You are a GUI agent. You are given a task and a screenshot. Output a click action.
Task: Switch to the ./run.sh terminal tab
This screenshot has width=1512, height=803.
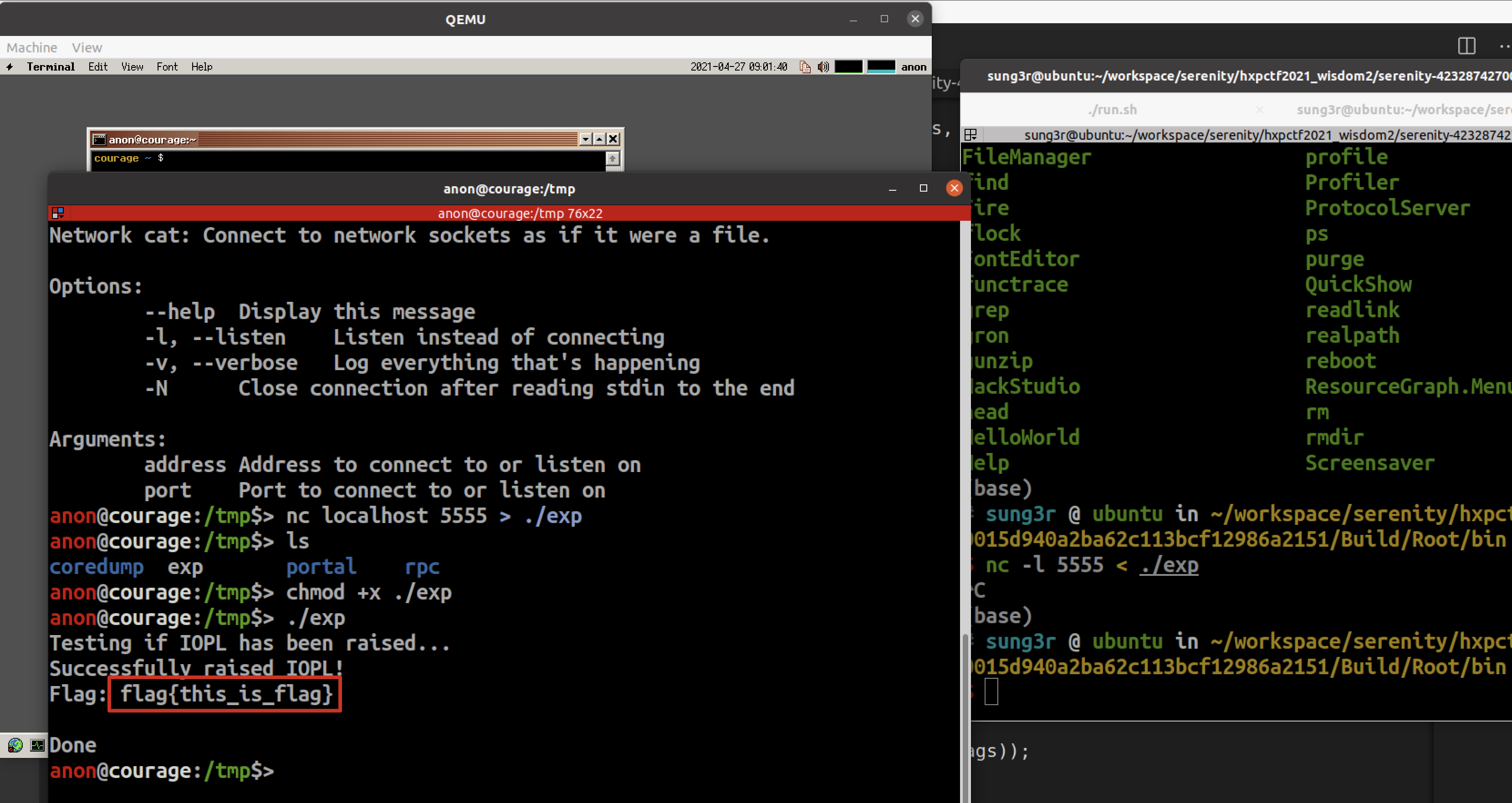[x=1112, y=110]
